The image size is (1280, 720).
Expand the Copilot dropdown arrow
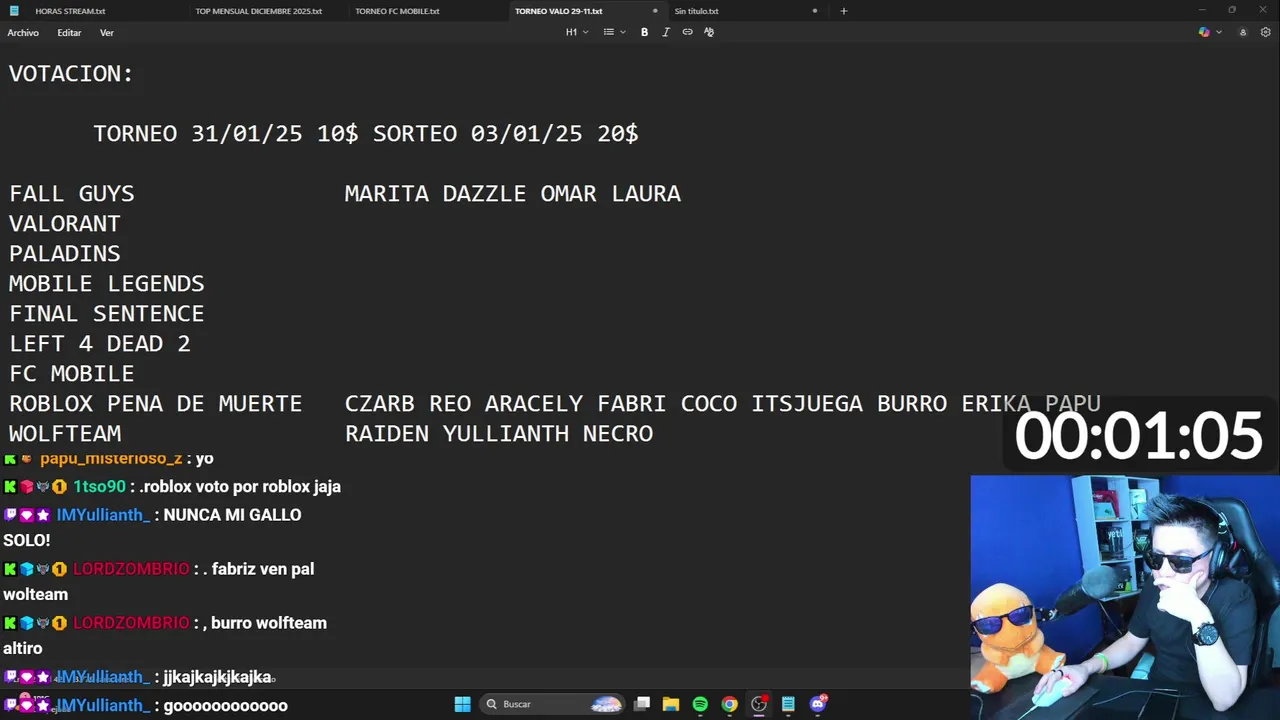pyautogui.click(x=1218, y=32)
